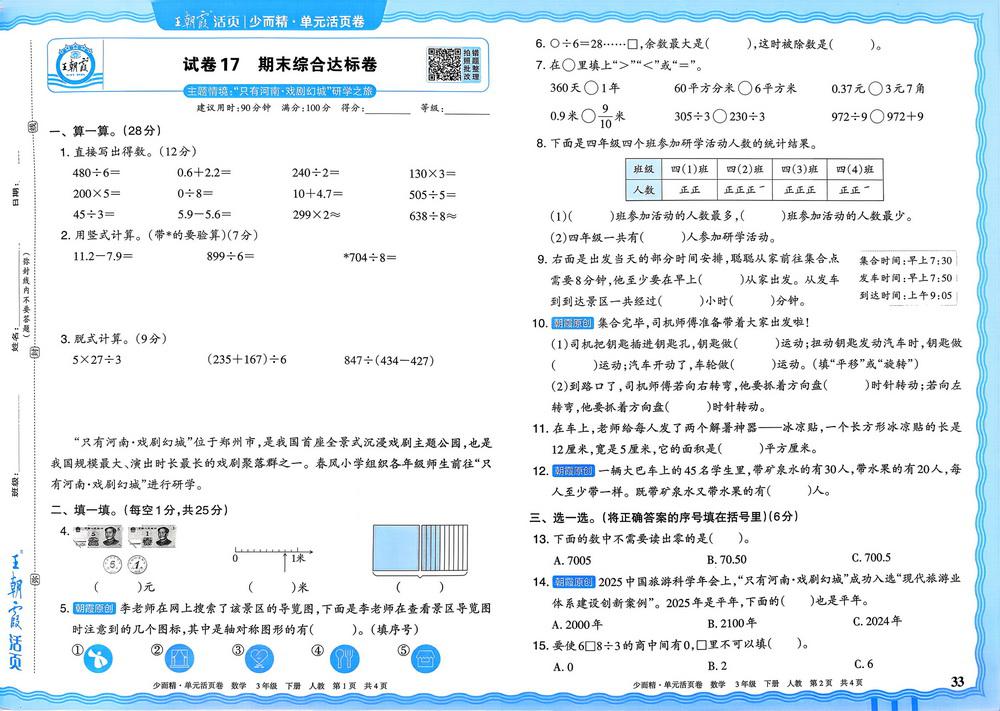Choose option A. 2000年

pos(577,624)
